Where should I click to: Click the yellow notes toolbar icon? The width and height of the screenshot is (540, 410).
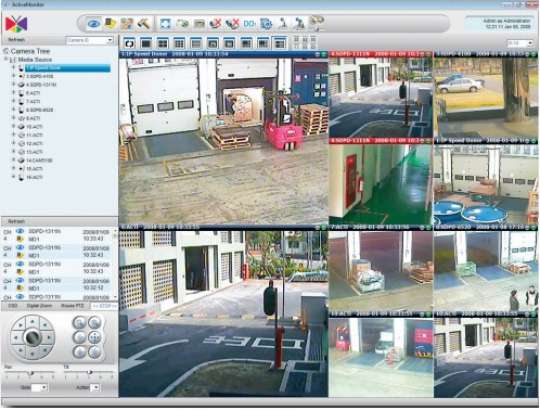(110, 23)
